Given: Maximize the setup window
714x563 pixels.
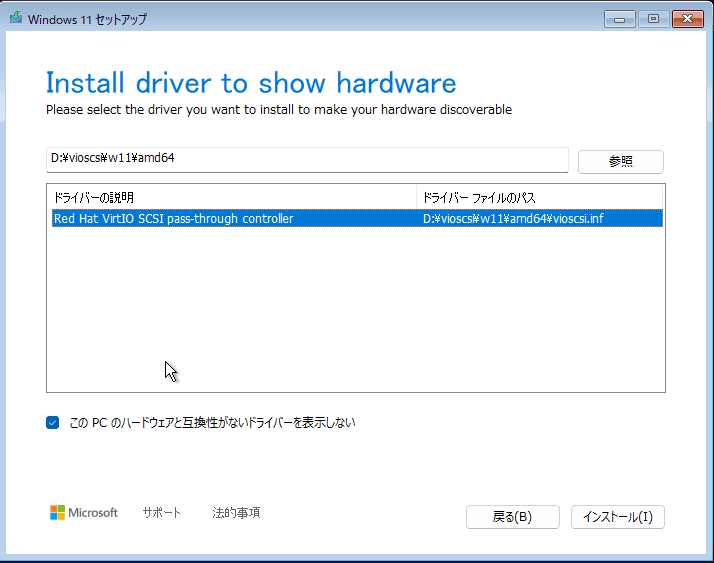Looking at the screenshot, I should [653, 19].
